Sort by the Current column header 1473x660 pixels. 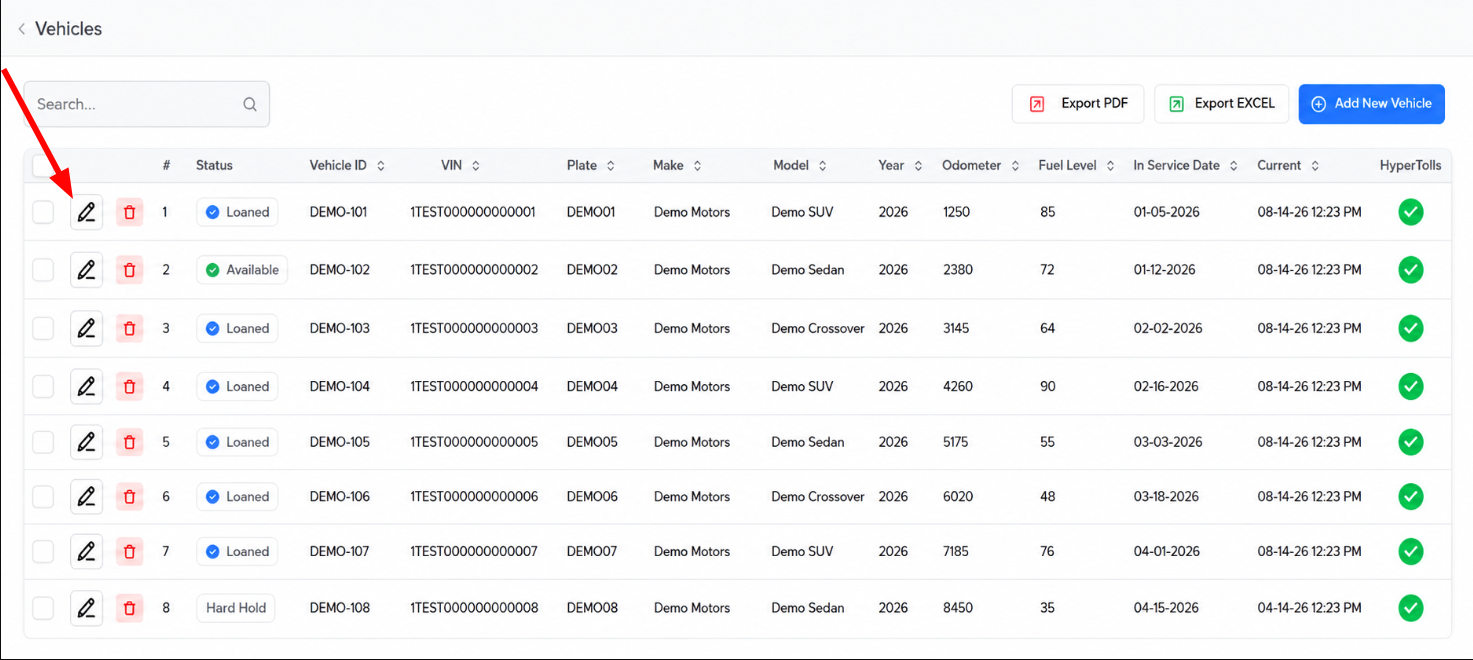(1288, 165)
